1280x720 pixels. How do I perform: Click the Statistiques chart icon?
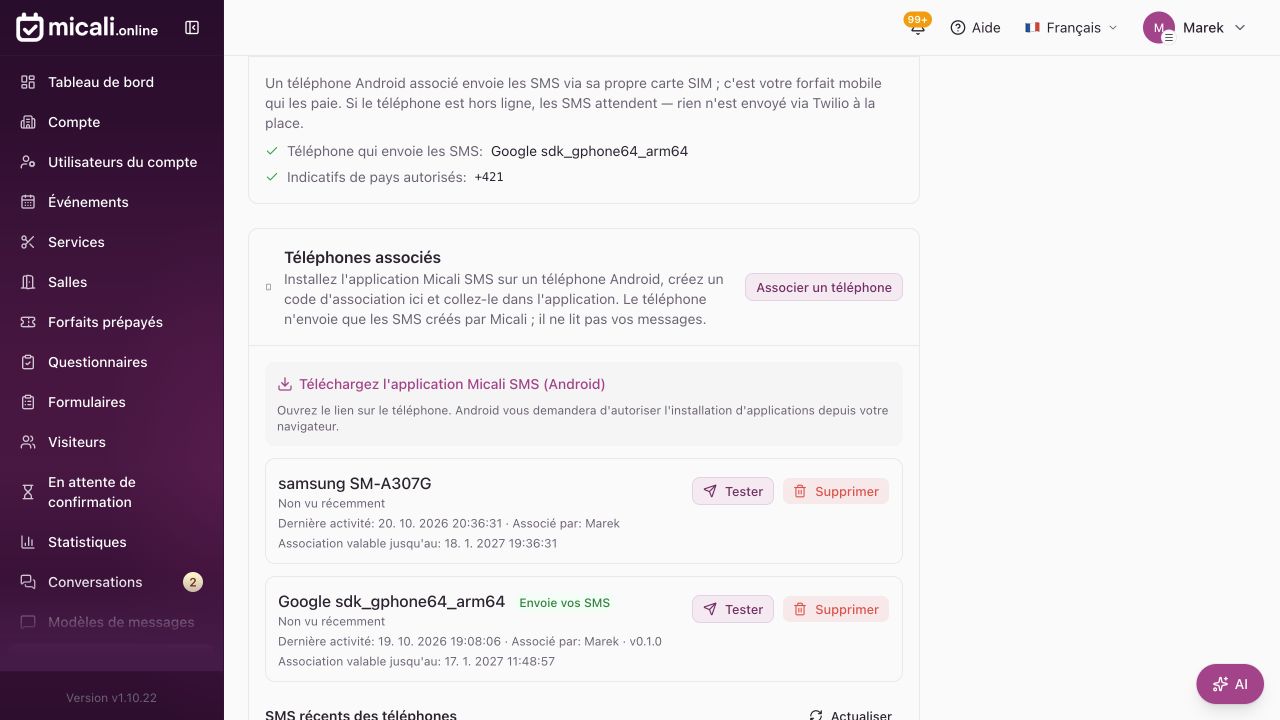(x=28, y=542)
